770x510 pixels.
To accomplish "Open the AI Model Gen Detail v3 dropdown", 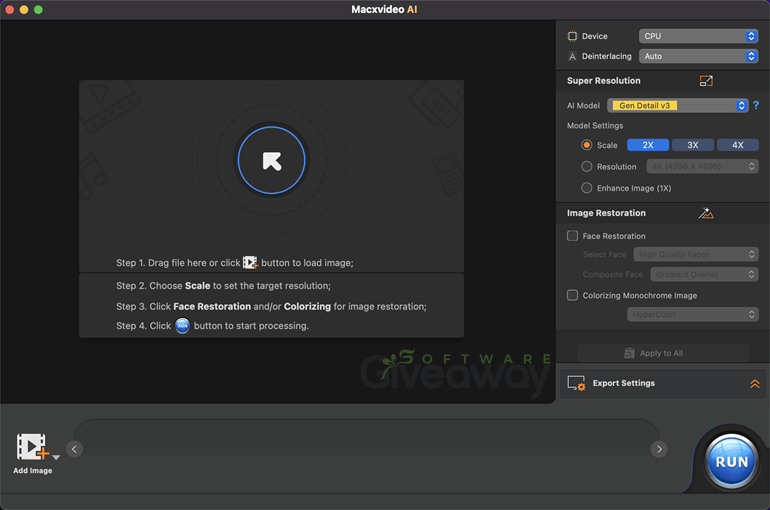I will coord(678,106).
